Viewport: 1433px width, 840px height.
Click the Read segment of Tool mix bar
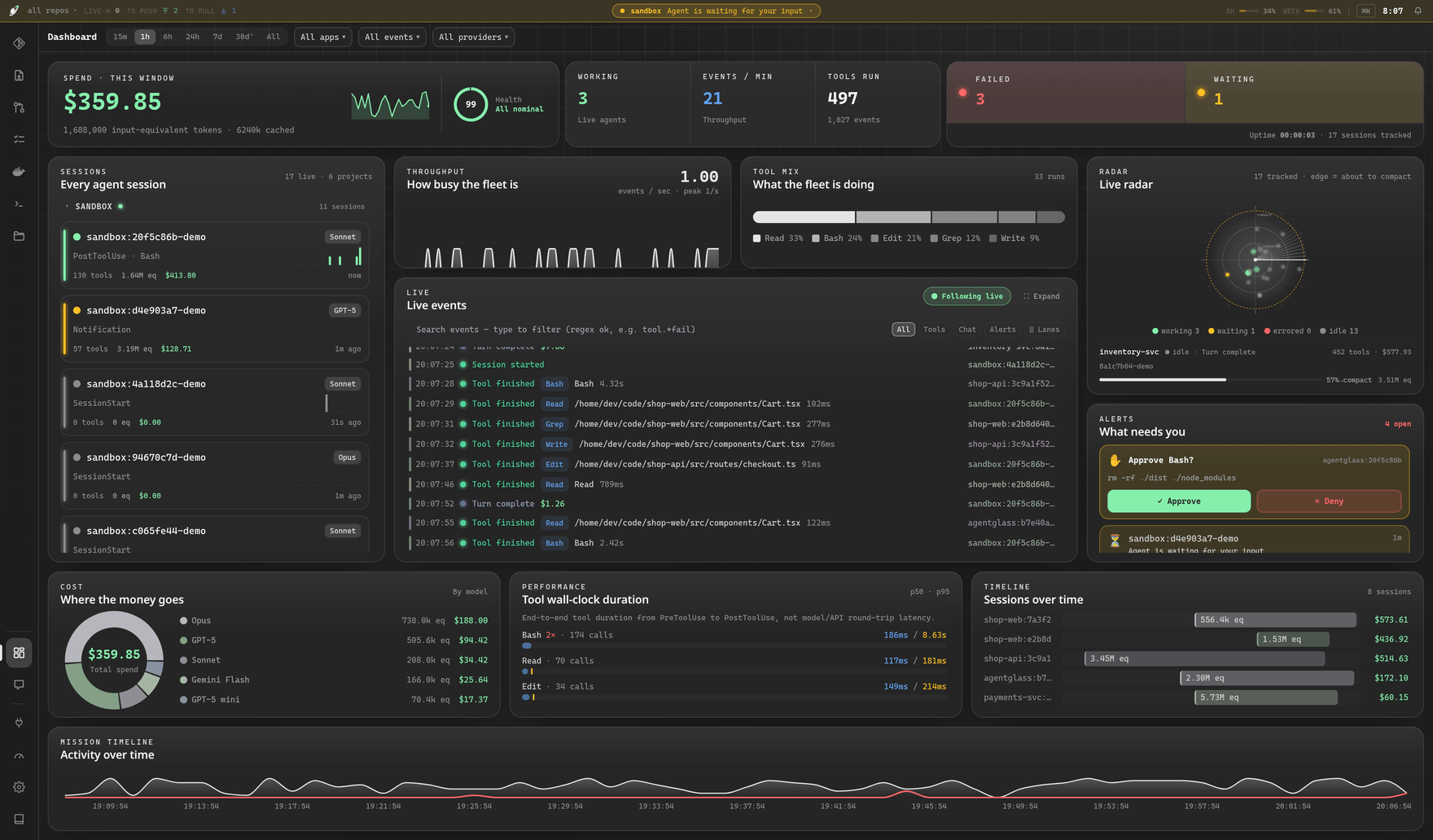(x=804, y=217)
